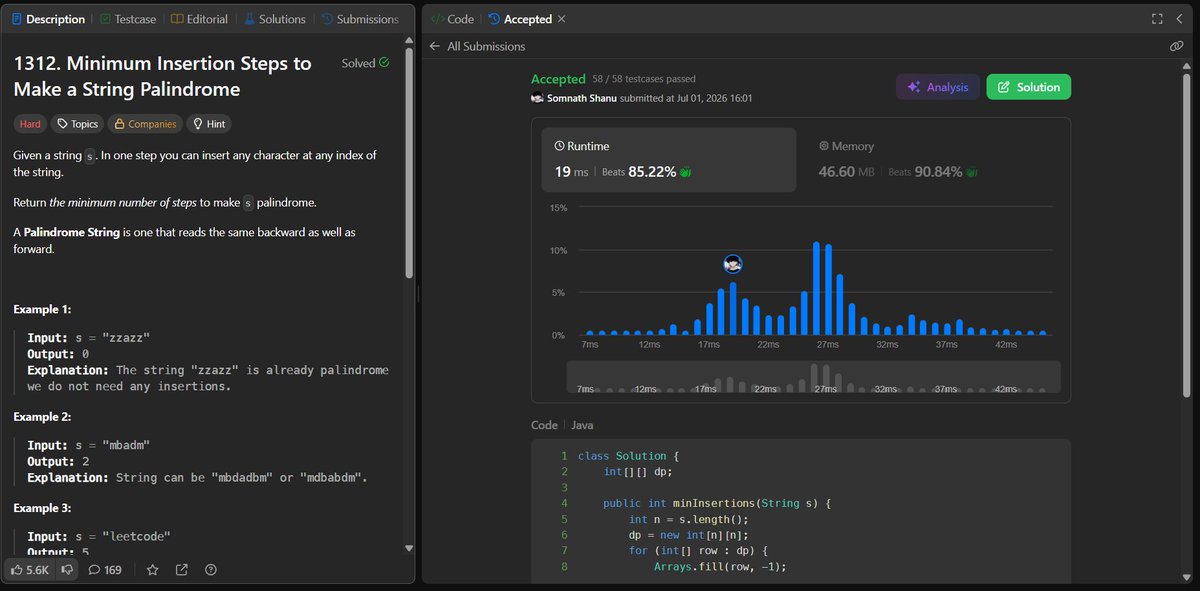This screenshot has height=591, width=1200.
Task: Open the Editorial tab
Action: (x=199, y=19)
